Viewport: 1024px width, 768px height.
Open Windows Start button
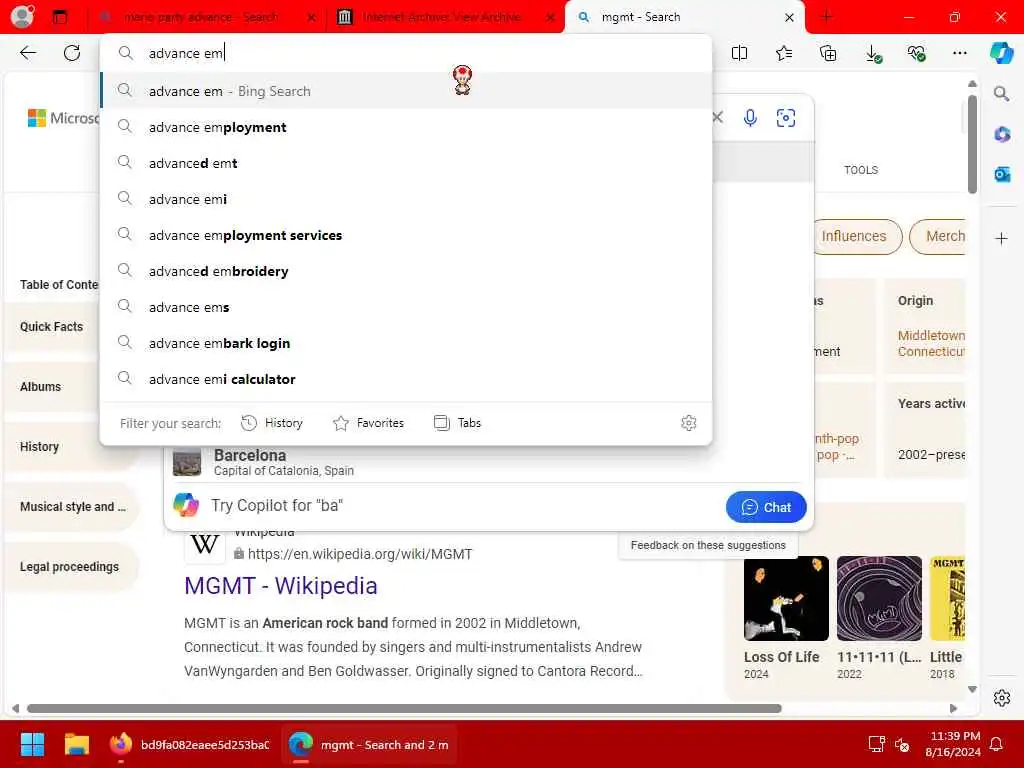tap(32, 744)
